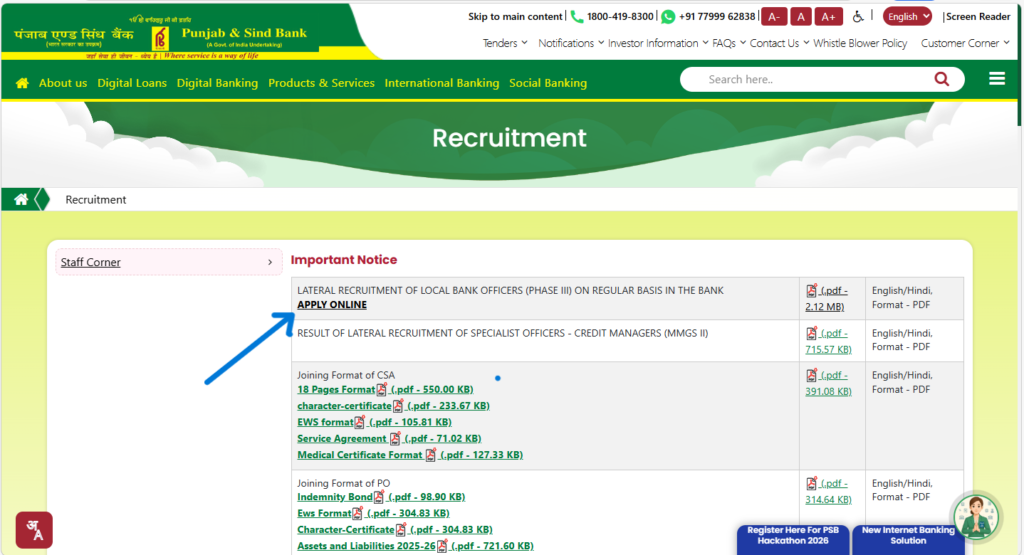Open the Indemnity Bond link
Screen dimensions: 1024x555
334,497
